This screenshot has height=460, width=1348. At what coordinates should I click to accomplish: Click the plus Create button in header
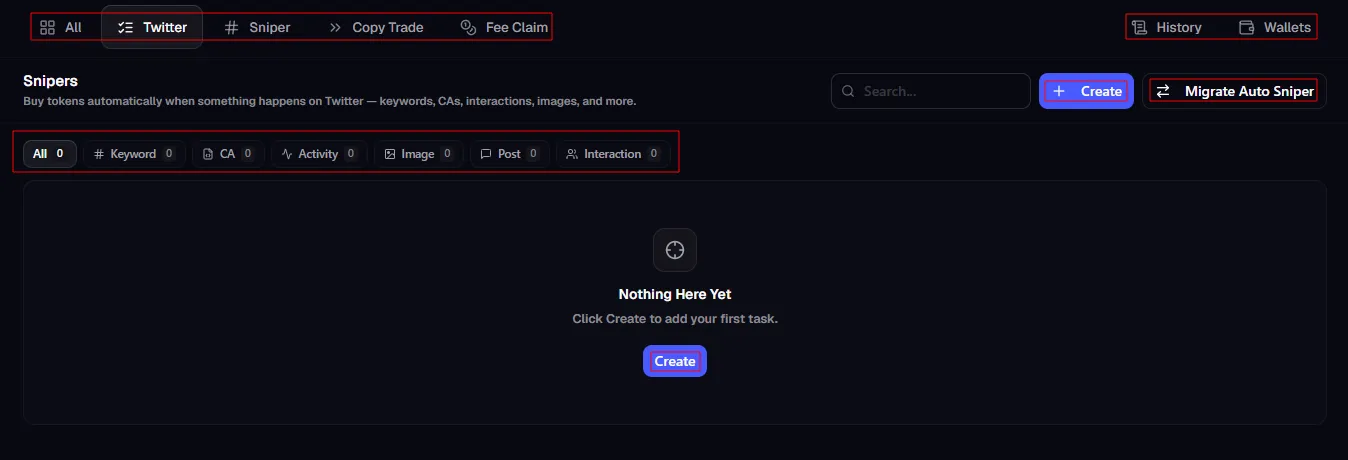(x=1086, y=91)
